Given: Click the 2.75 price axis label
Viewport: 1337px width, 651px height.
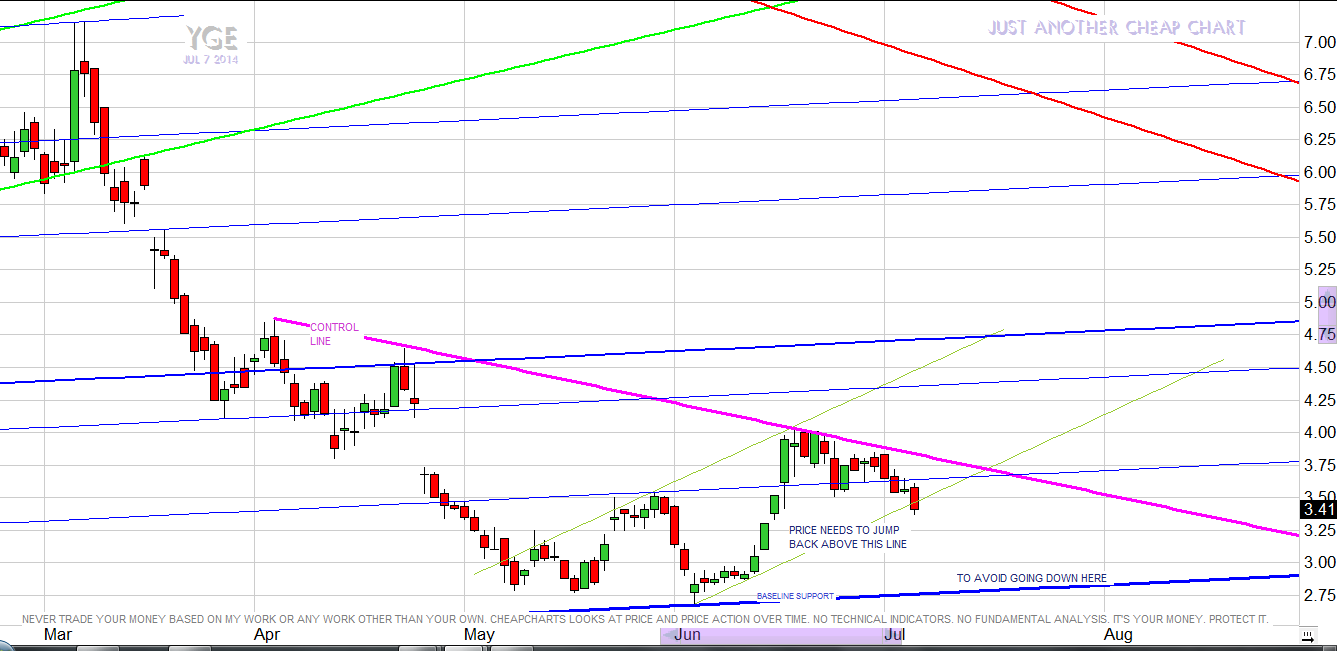Looking at the screenshot, I should pyautogui.click(x=1319, y=595).
